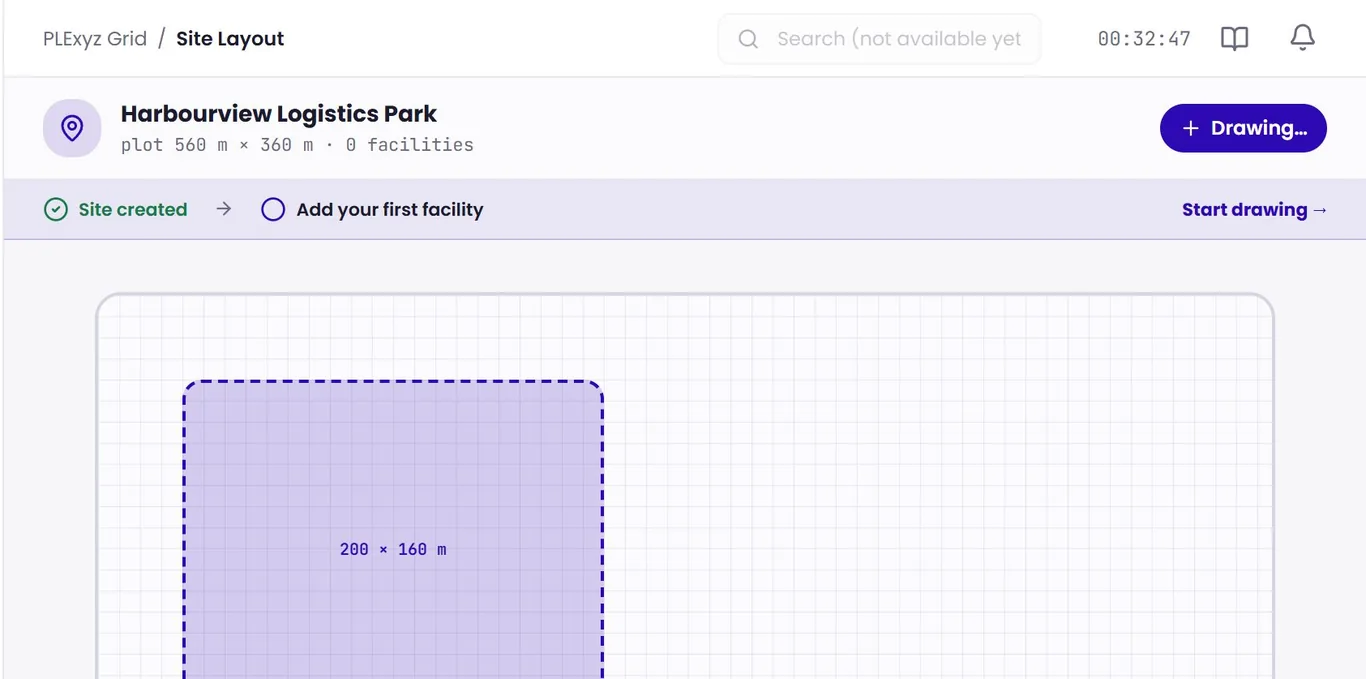
Task: Follow the Start drawing link
Action: pos(1255,209)
